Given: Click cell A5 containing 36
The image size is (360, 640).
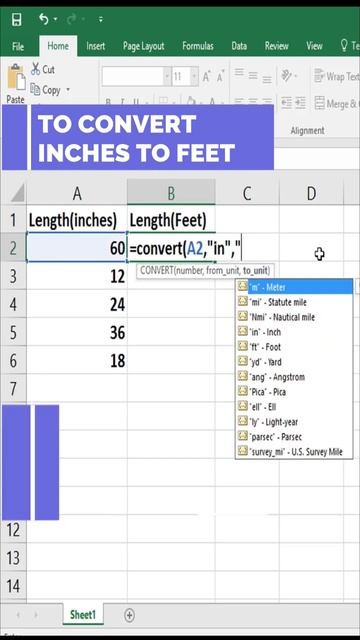Looking at the screenshot, I should [x=77, y=333].
